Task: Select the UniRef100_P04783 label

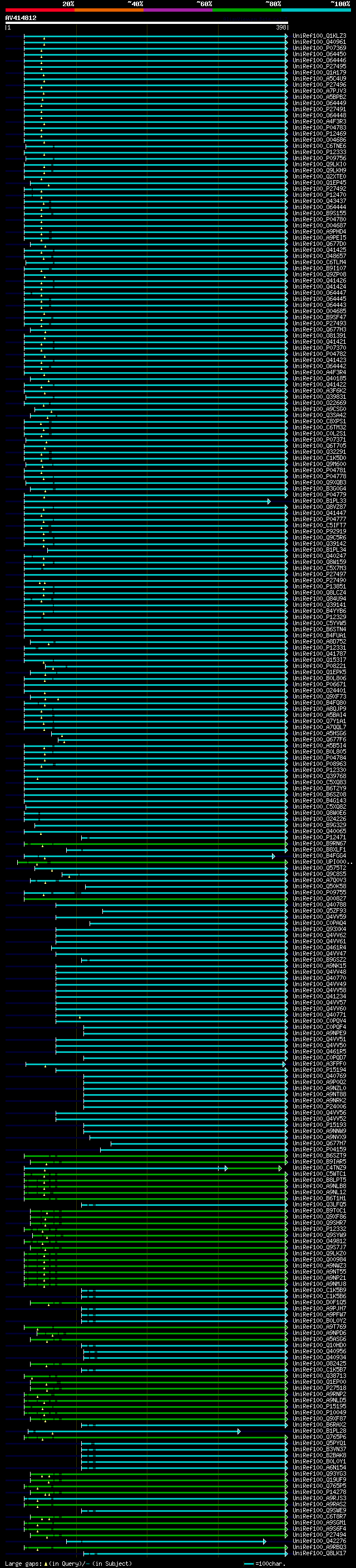Action: click(x=319, y=128)
